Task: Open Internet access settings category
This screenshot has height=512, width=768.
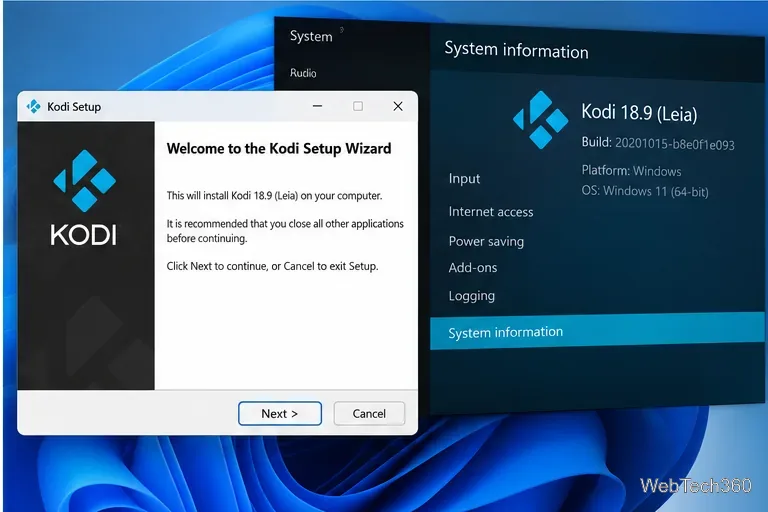Action: click(x=491, y=212)
